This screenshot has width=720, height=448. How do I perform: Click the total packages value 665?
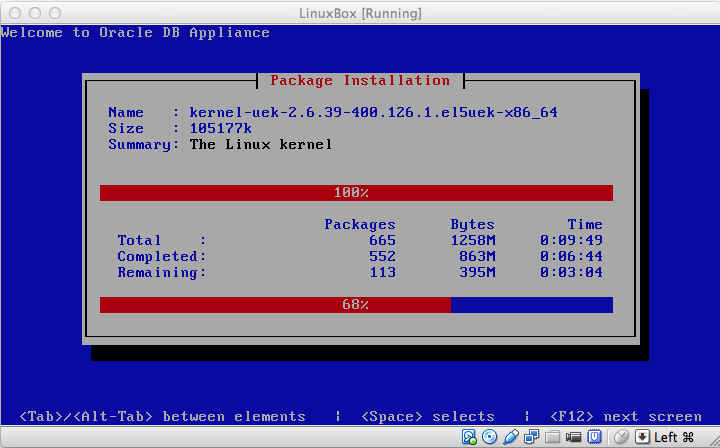point(382,240)
